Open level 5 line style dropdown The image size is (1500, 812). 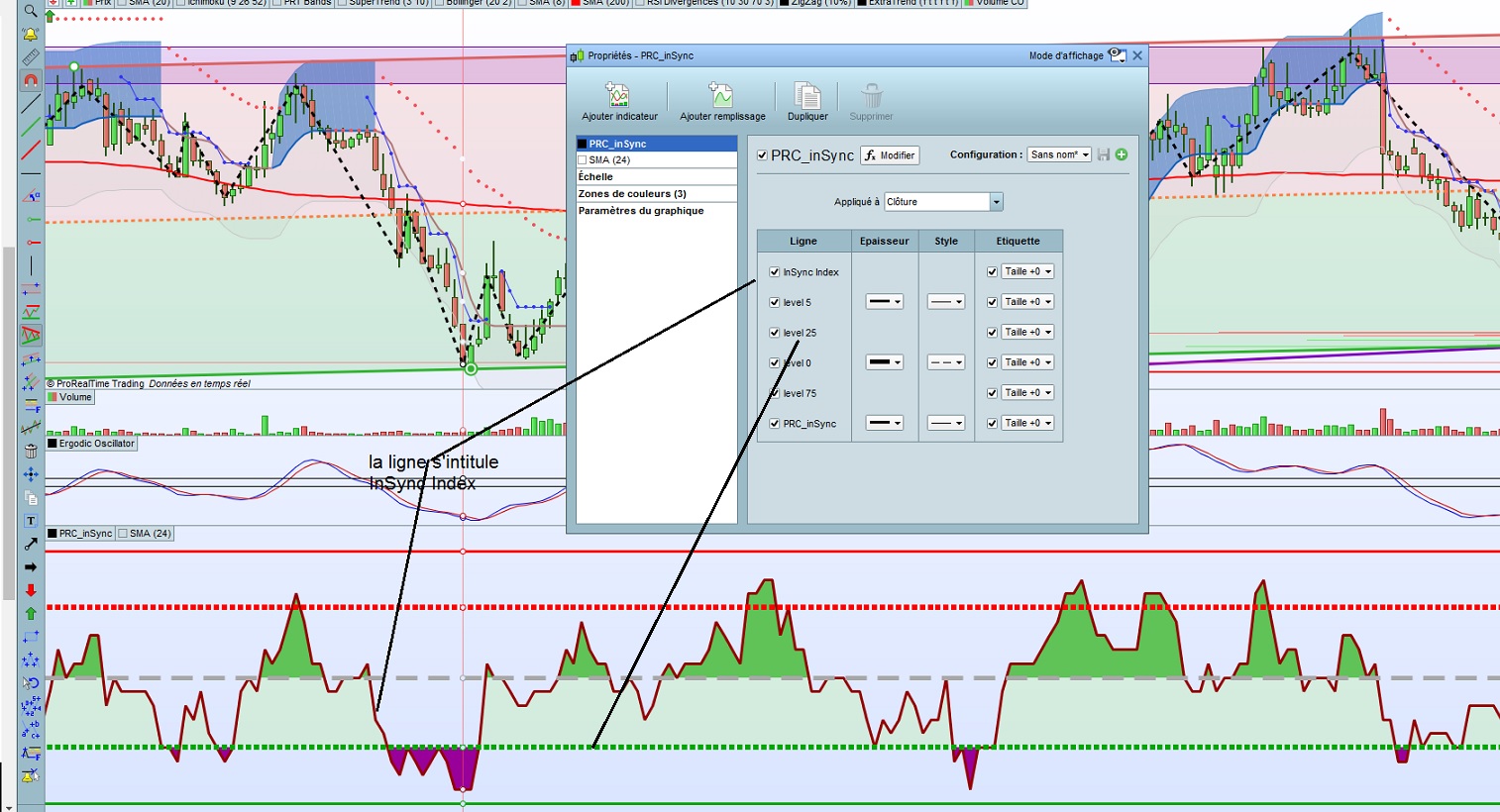tap(946, 302)
